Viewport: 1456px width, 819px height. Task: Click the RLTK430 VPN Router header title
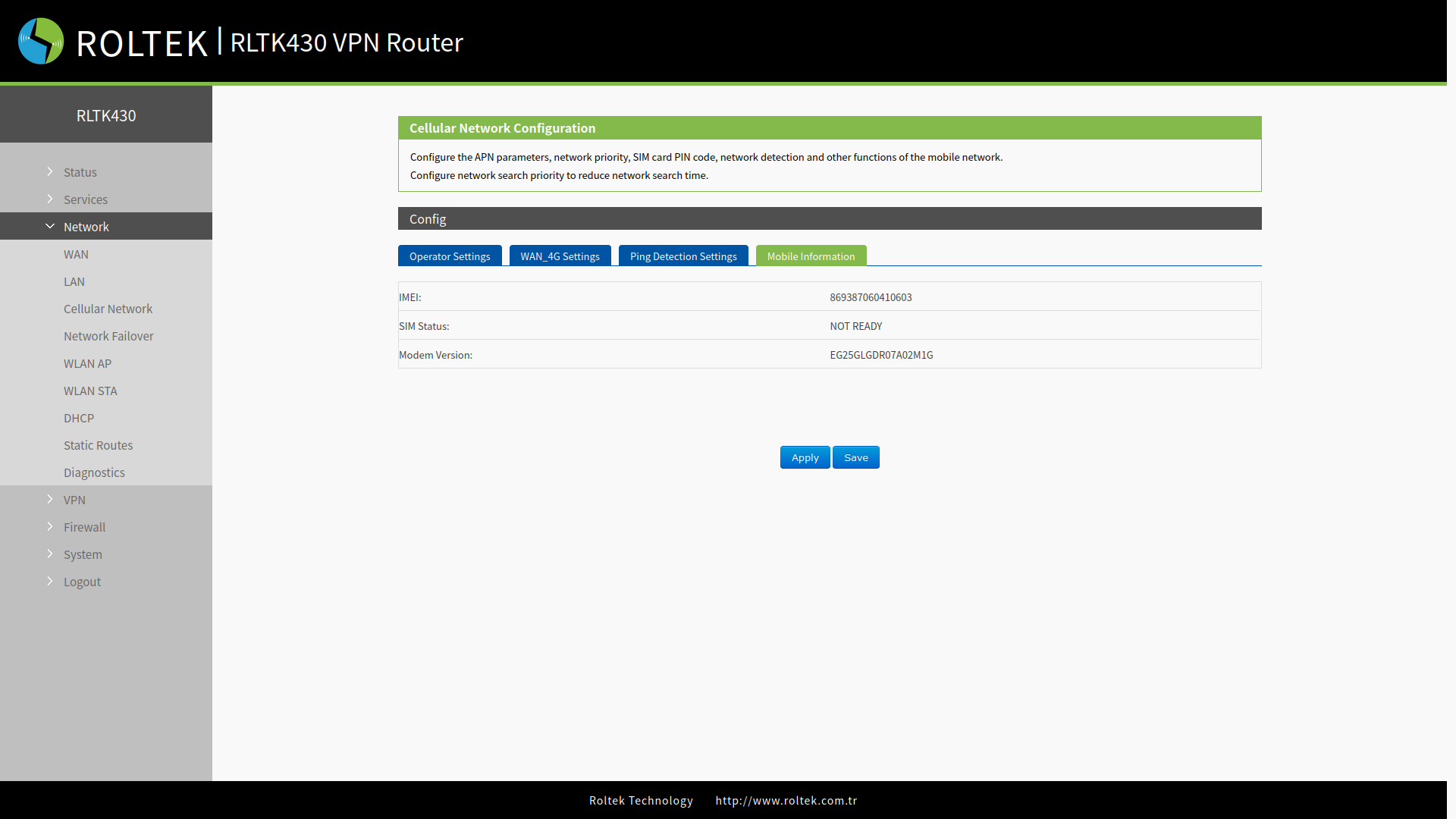click(347, 42)
